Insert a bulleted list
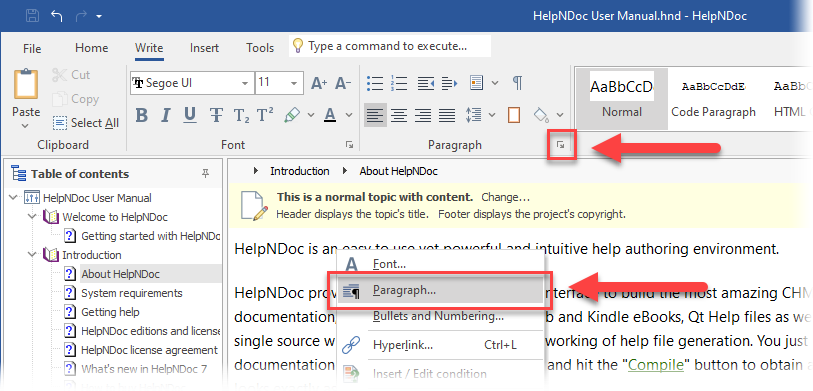The height and width of the screenshot is (391, 813). point(374,83)
